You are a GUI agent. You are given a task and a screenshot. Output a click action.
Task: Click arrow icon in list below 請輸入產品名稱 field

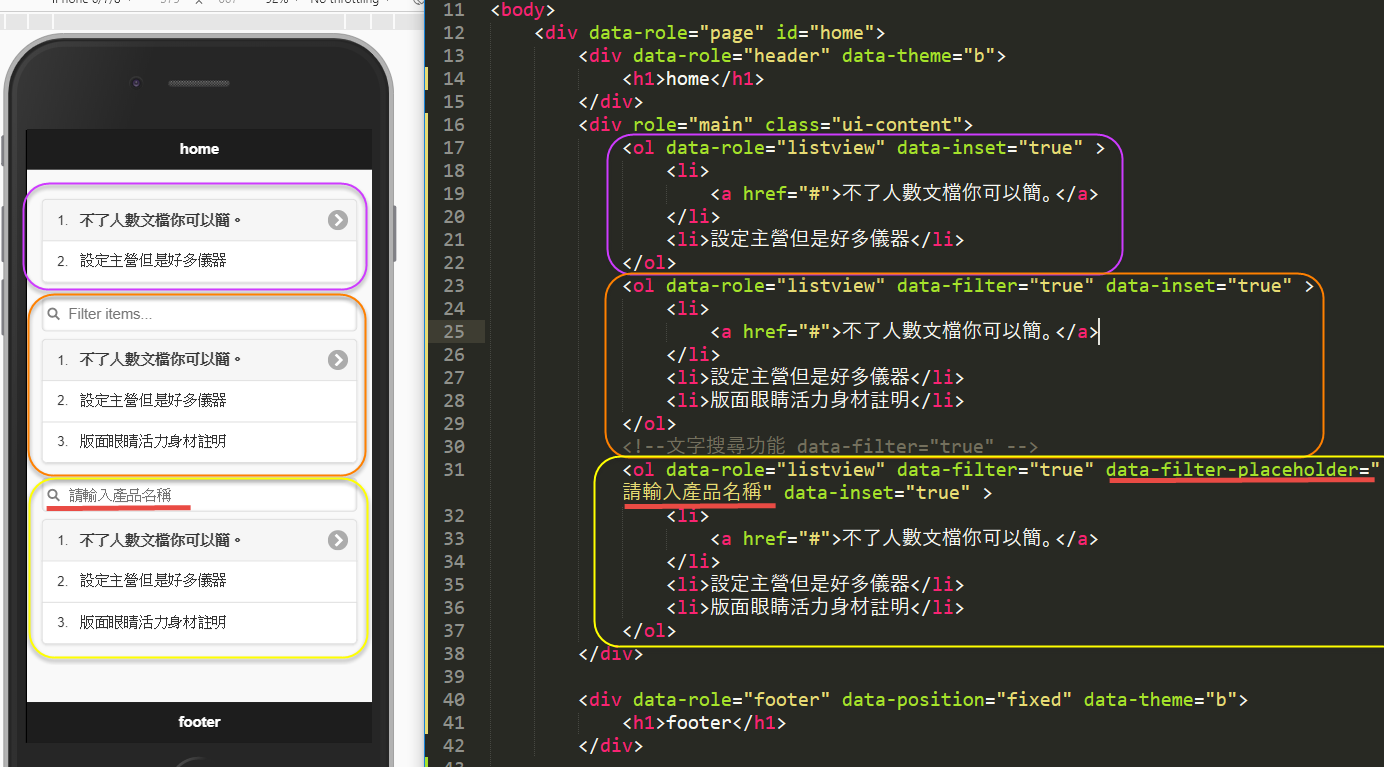pyautogui.click(x=338, y=540)
